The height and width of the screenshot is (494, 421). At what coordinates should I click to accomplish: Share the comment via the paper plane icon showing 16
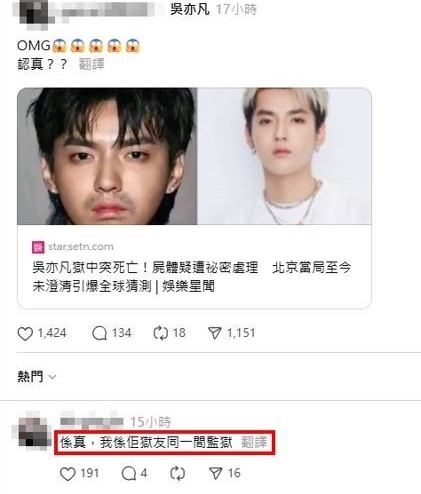[216, 474]
